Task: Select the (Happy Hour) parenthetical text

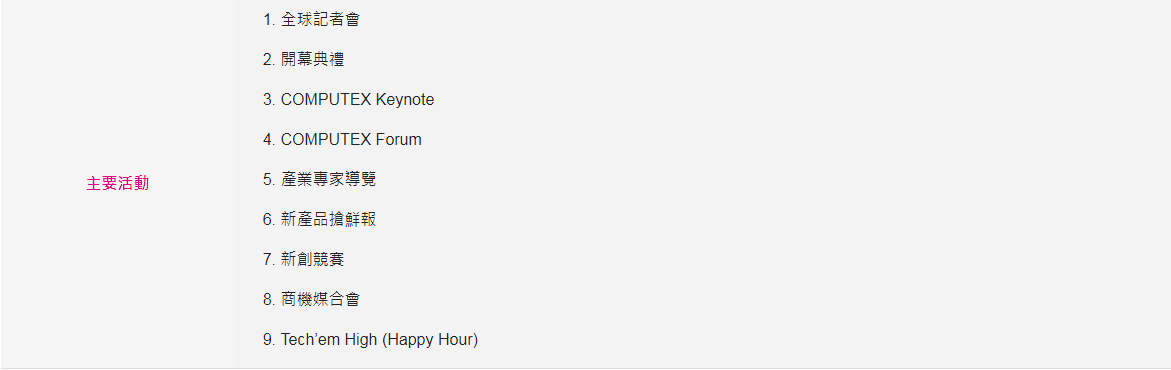Action: click(430, 340)
